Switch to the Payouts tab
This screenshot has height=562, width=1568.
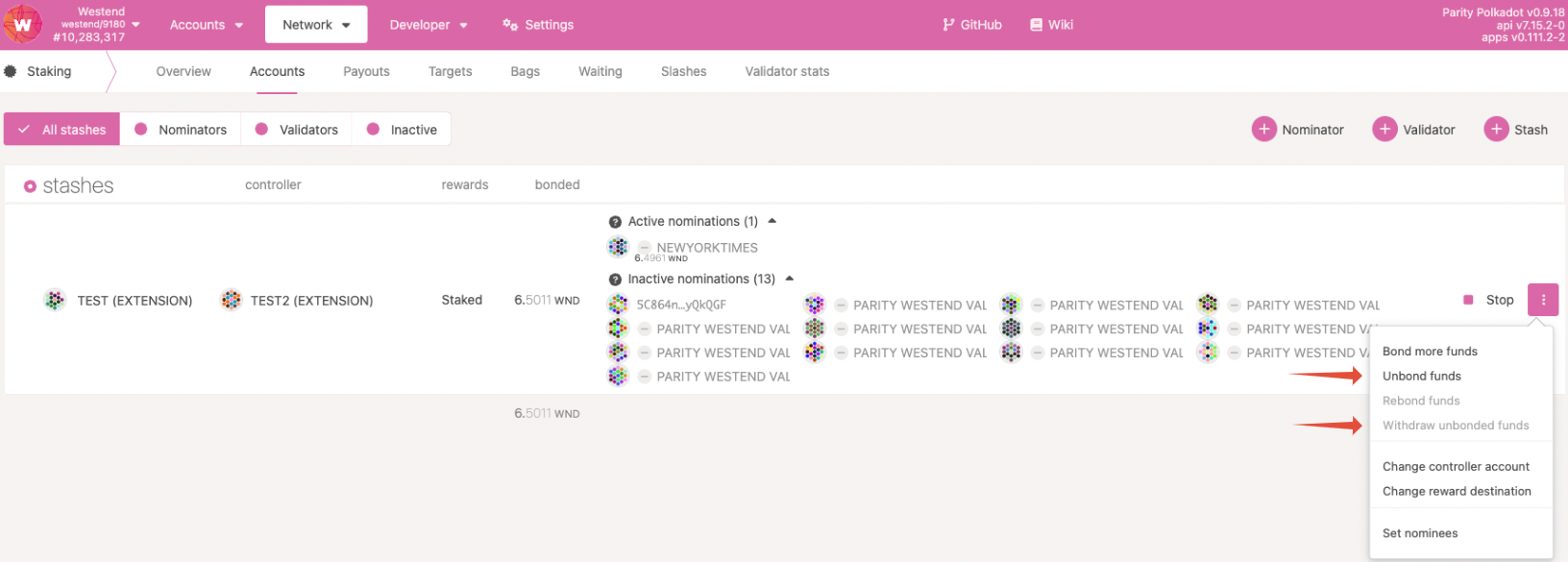366,71
